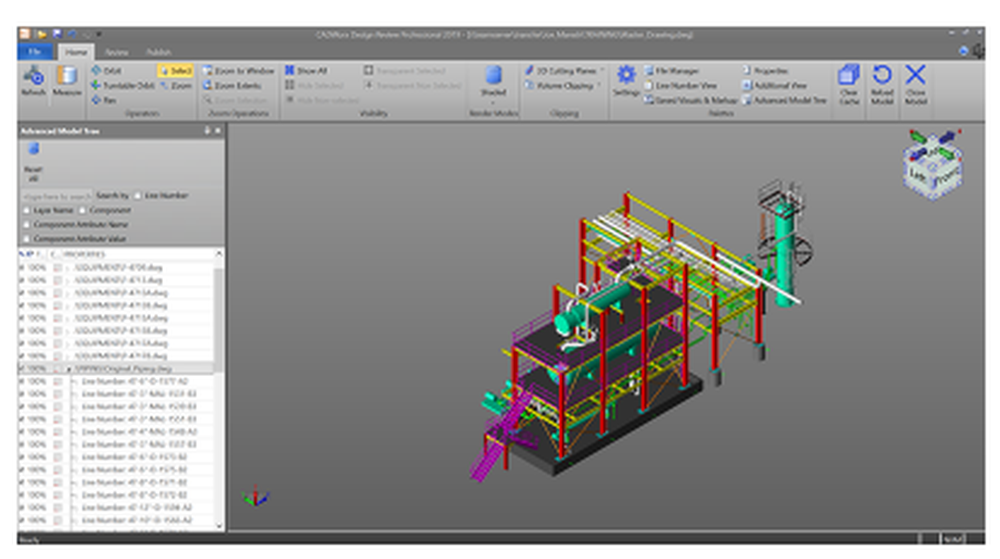This screenshot has height=559, width=1000.
Task: Click Show All in Visibility group
Action: pyautogui.click(x=305, y=71)
